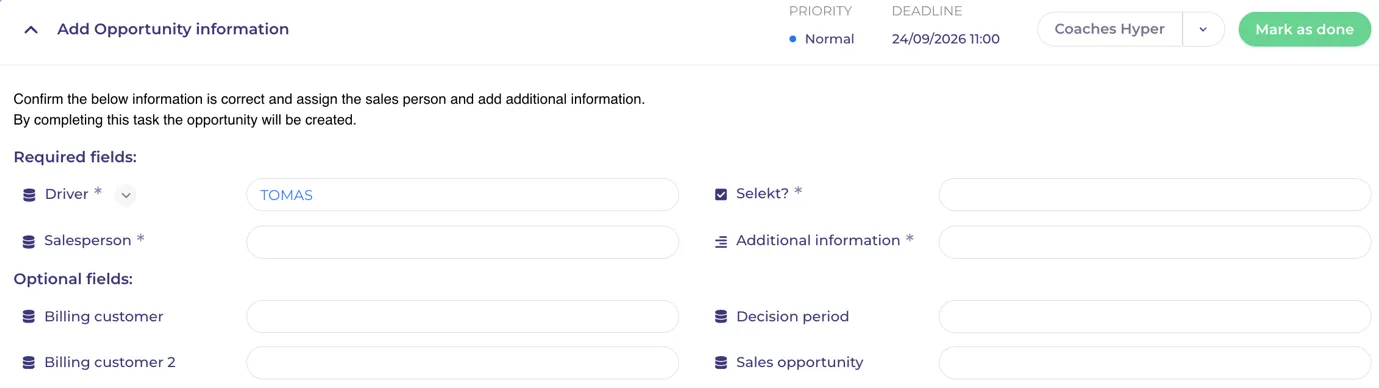Click the Optional fields heading
Viewport: 1379px width, 388px height.
click(x=73, y=279)
